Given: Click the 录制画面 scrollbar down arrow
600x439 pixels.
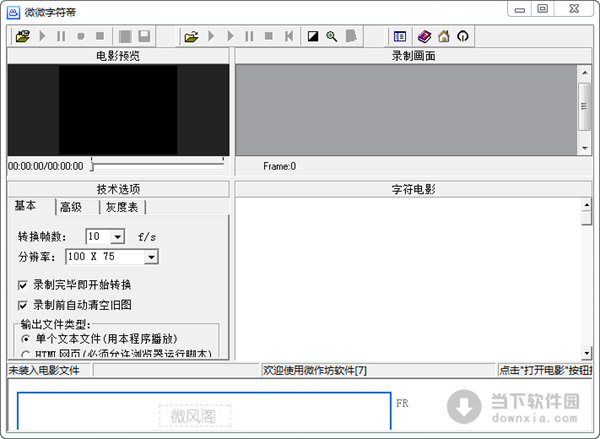Looking at the screenshot, I should [585, 148].
